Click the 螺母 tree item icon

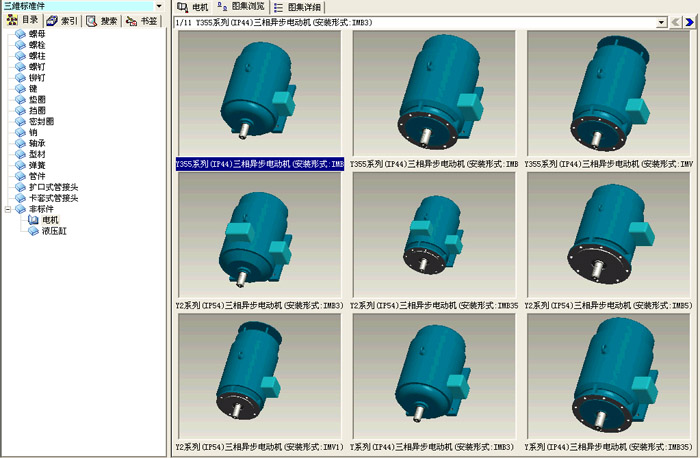[20, 34]
